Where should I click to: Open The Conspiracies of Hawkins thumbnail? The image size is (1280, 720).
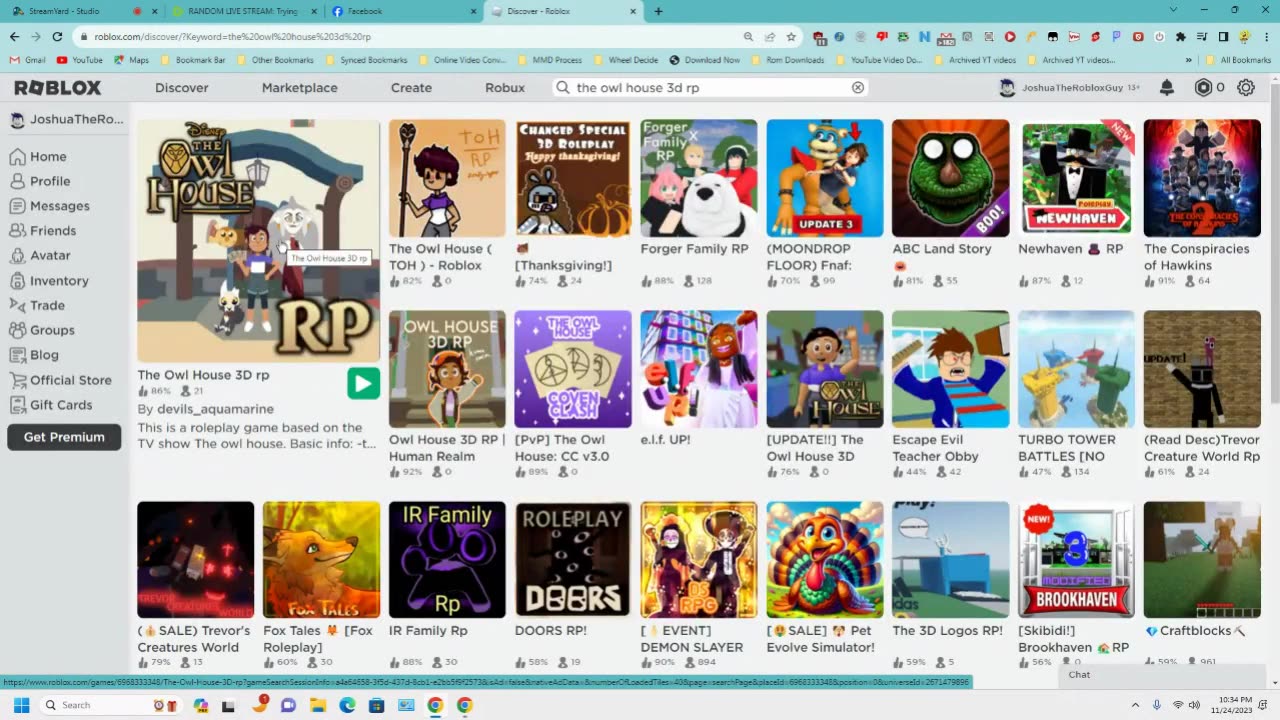(x=1202, y=178)
